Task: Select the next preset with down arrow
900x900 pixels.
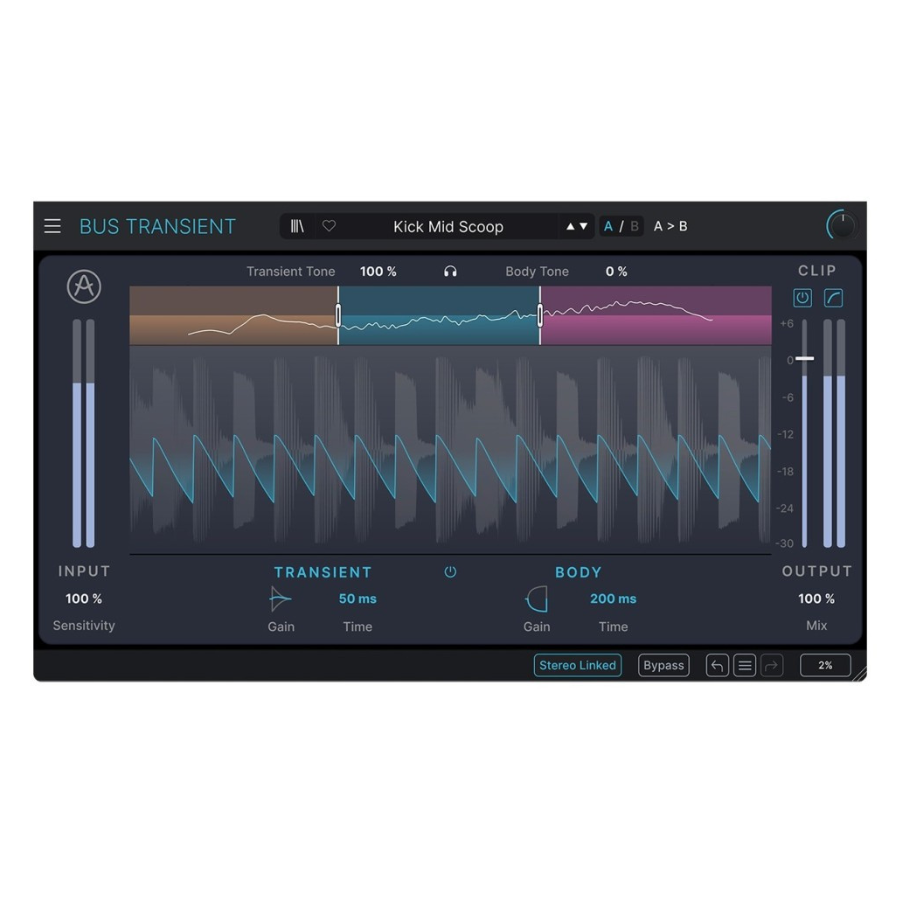Action: click(x=584, y=227)
